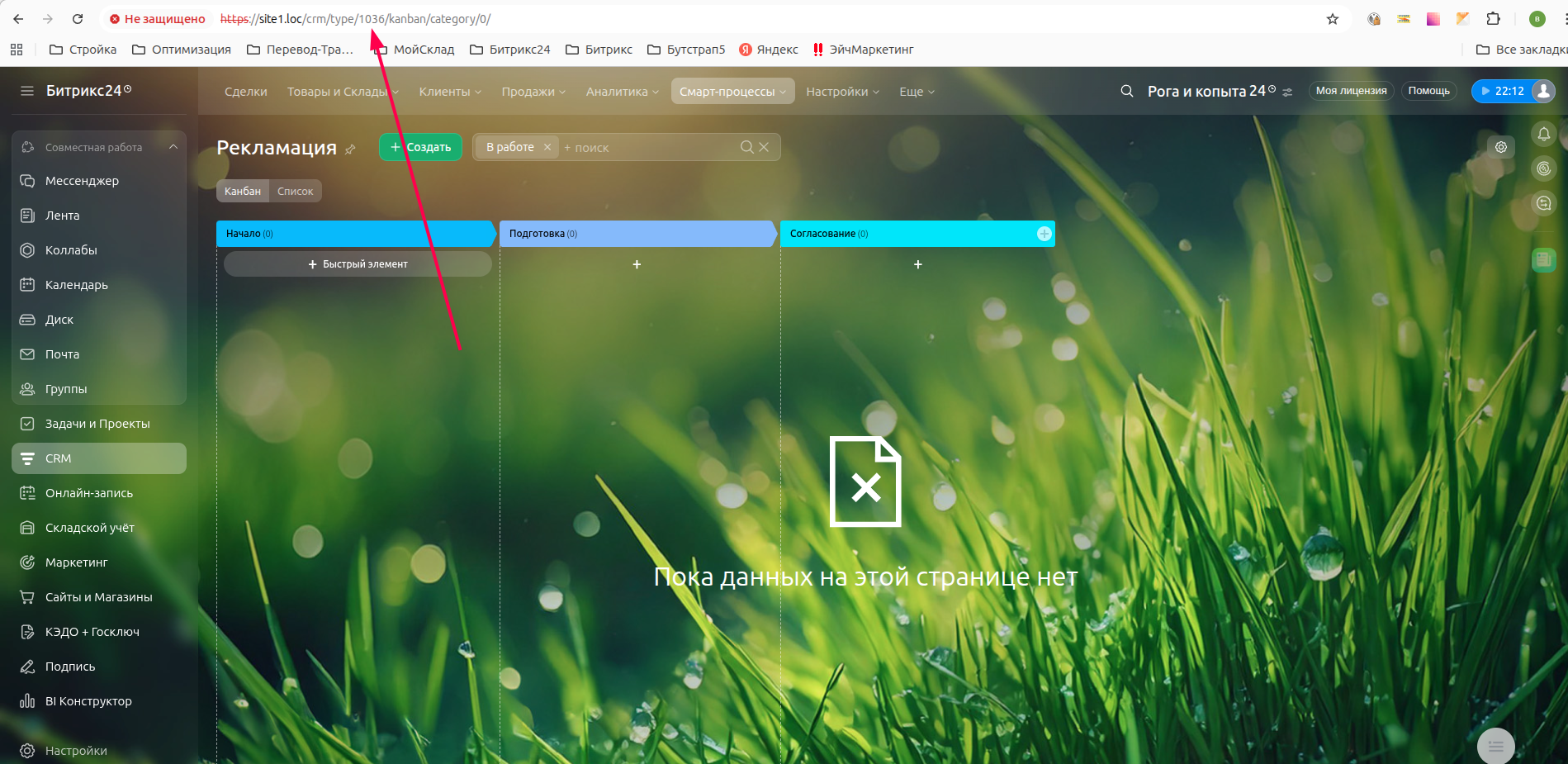Click the Быстрый элемент button

pyautogui.click(x=358, y=264)
